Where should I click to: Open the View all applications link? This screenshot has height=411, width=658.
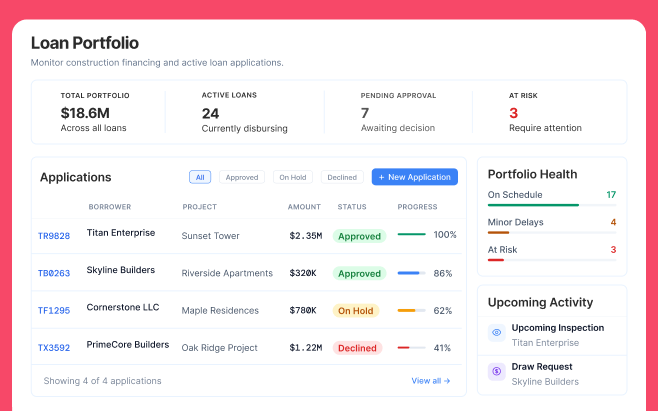pos(431,381)
